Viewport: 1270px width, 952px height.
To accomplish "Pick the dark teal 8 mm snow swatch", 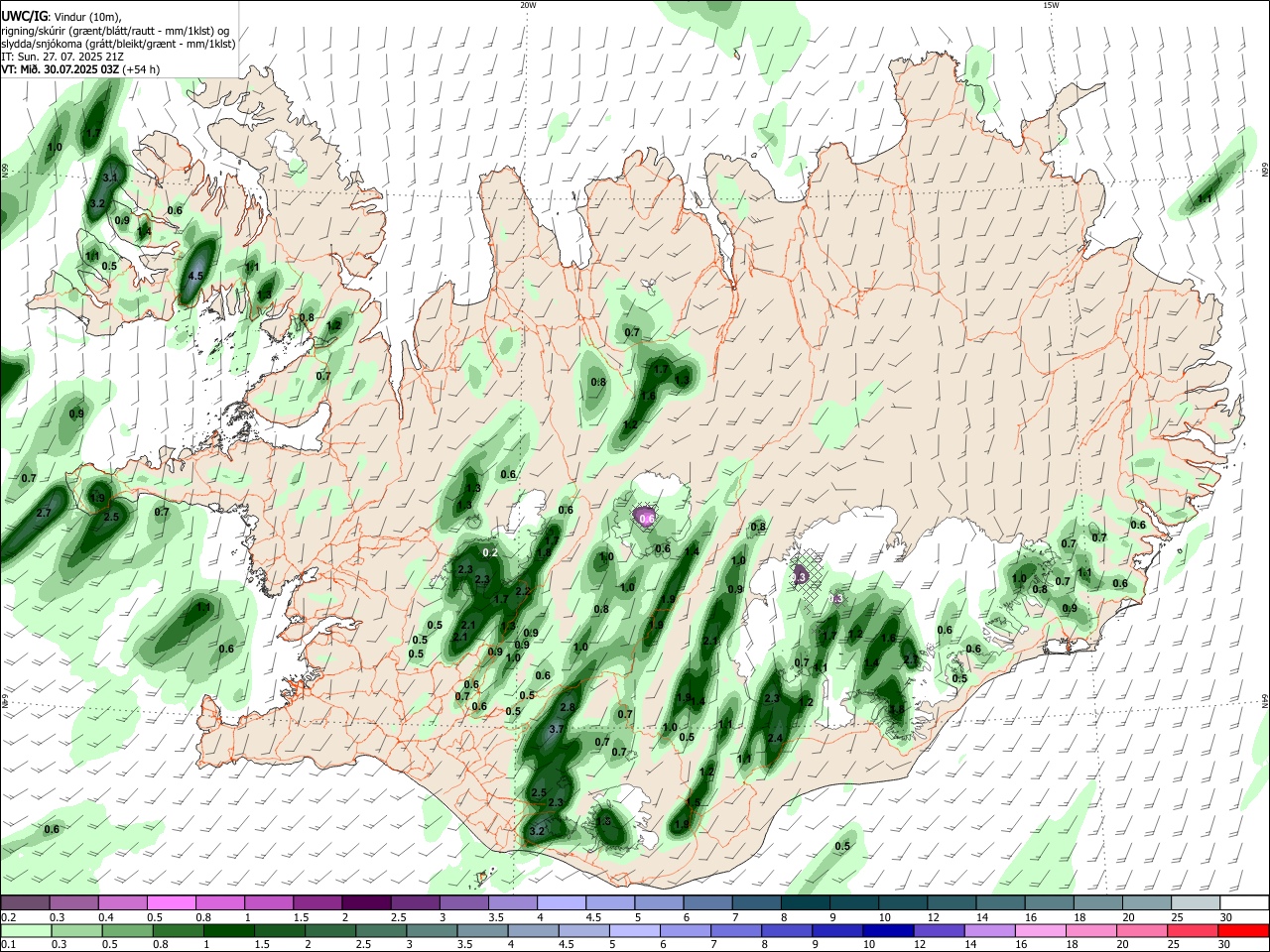I will 806,903.
